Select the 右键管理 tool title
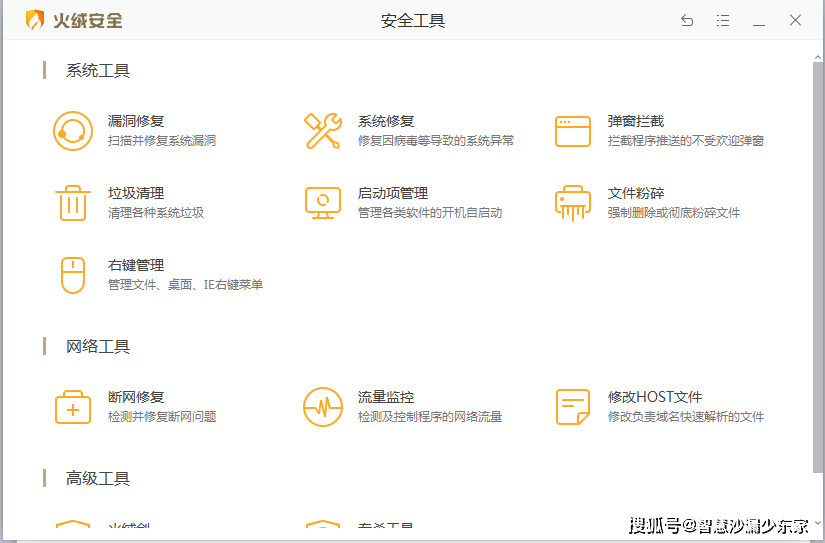The width and height of the screenshot is (825, 543). (136, 265)
